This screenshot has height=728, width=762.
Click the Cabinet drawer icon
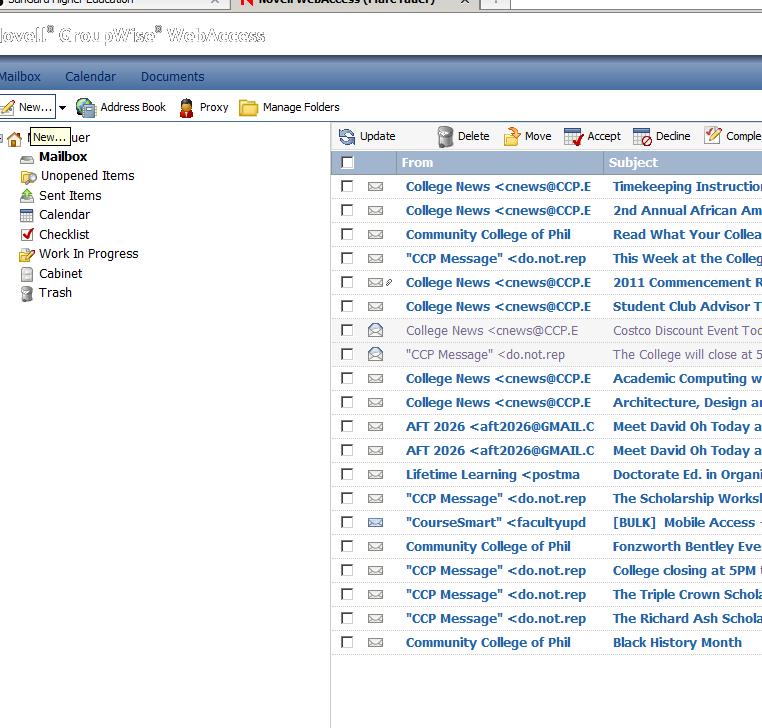[27, 274]
